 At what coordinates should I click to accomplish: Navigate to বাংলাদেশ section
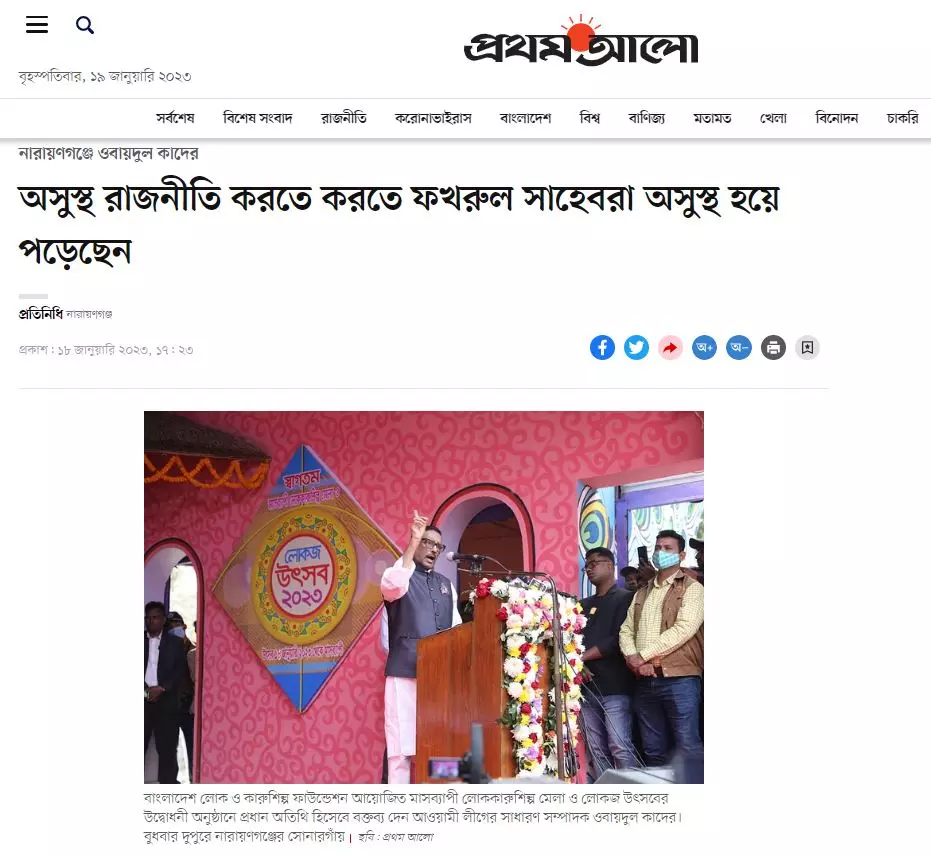tap(525, 118)
